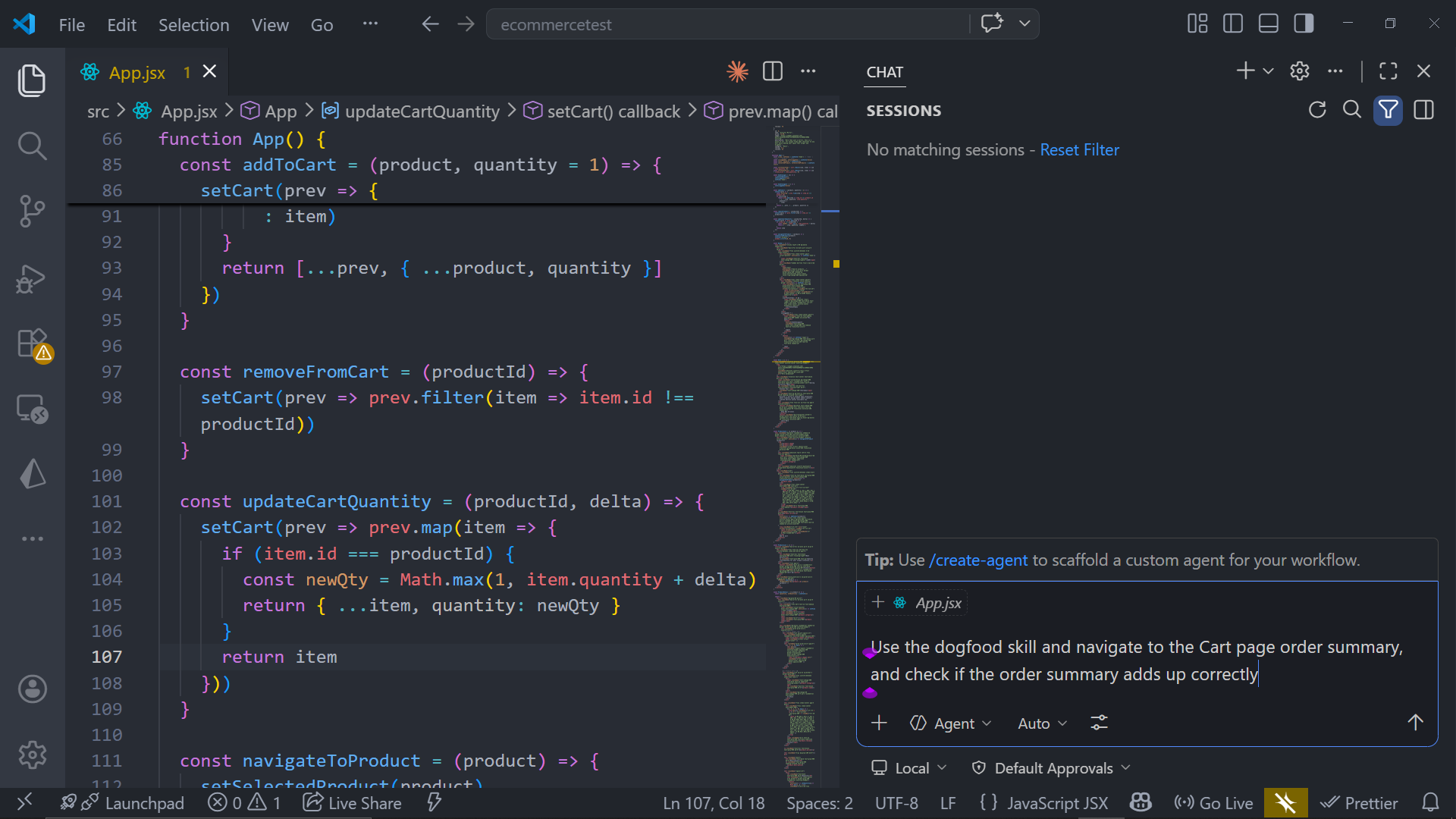Open the View menu
Screen dimensions: 1456x819
point(270,25)
